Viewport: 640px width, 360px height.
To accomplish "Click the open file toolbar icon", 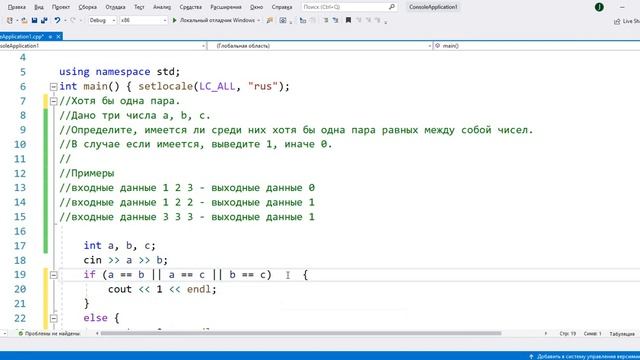I will coord(24,20).
